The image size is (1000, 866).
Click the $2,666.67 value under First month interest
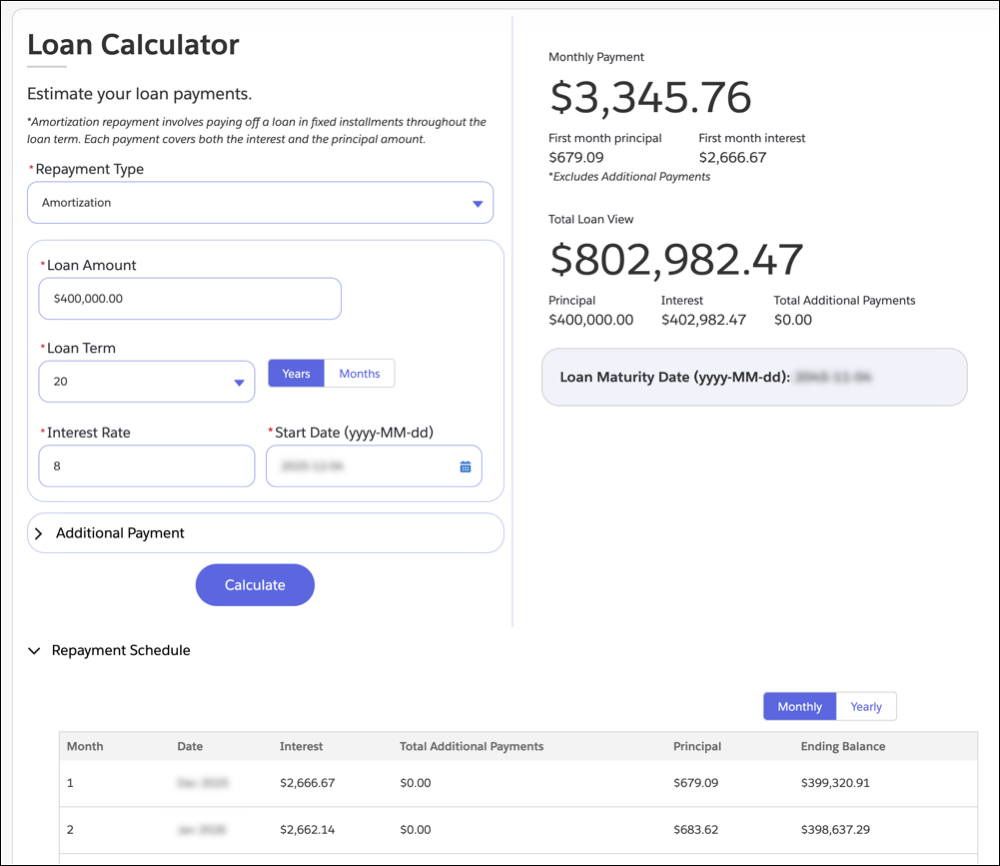[x=732, y=158]
